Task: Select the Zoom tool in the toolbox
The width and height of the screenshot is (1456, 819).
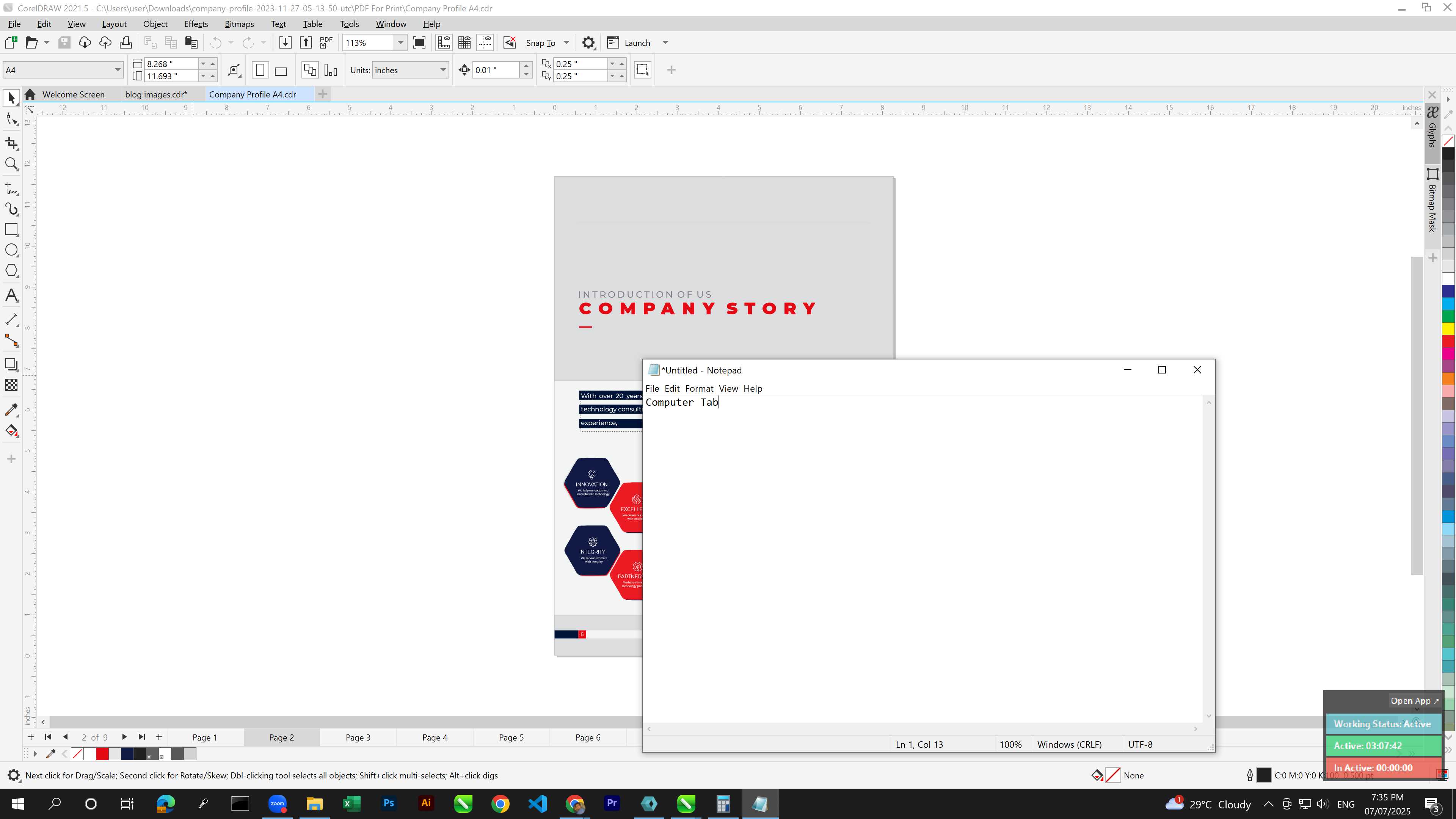Action: point(11,165)
